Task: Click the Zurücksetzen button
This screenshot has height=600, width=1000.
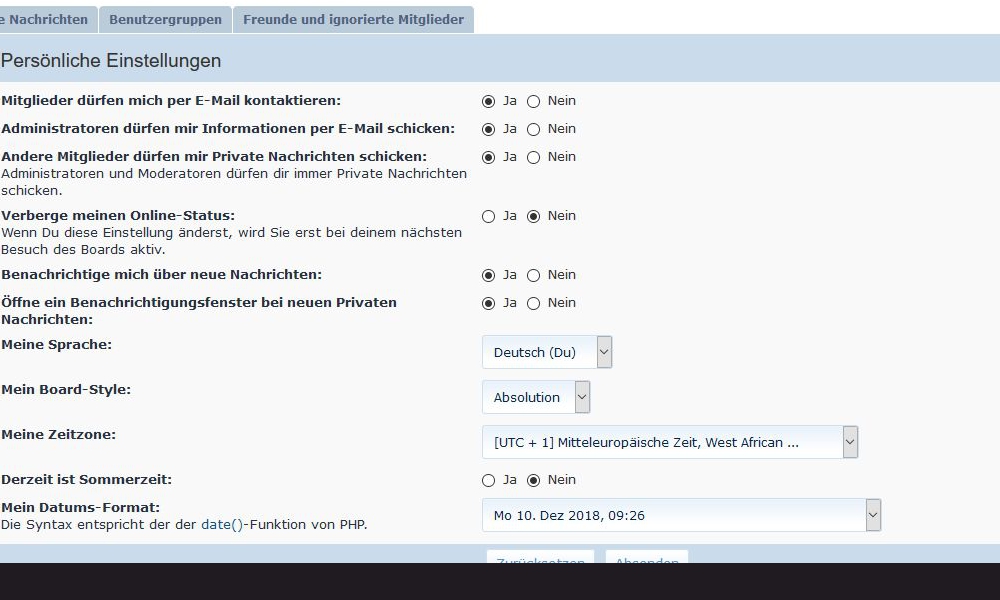Action: [540, 559]
